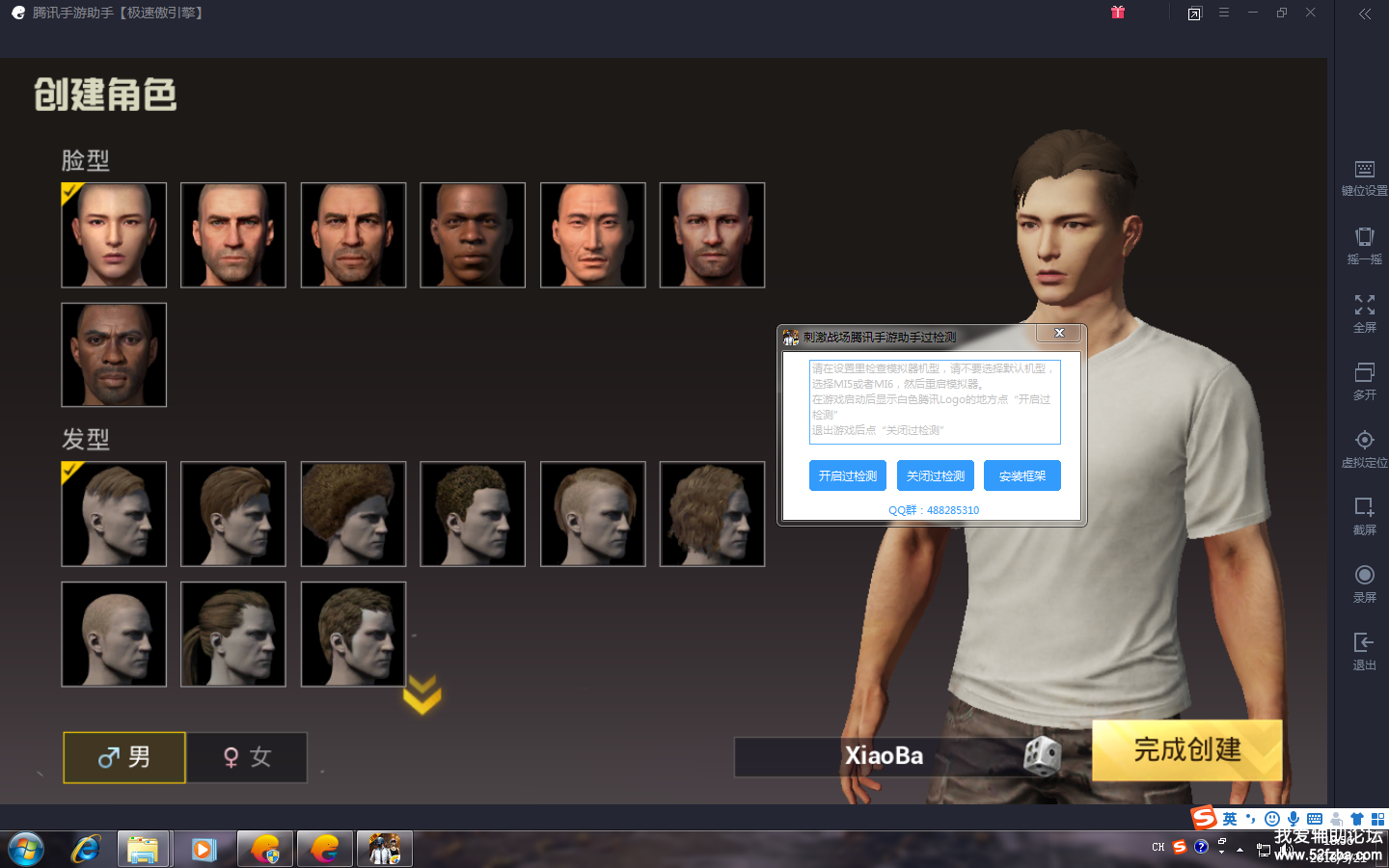Expand more hairstyles with yellow down arrow

click(x=422, y=694)
